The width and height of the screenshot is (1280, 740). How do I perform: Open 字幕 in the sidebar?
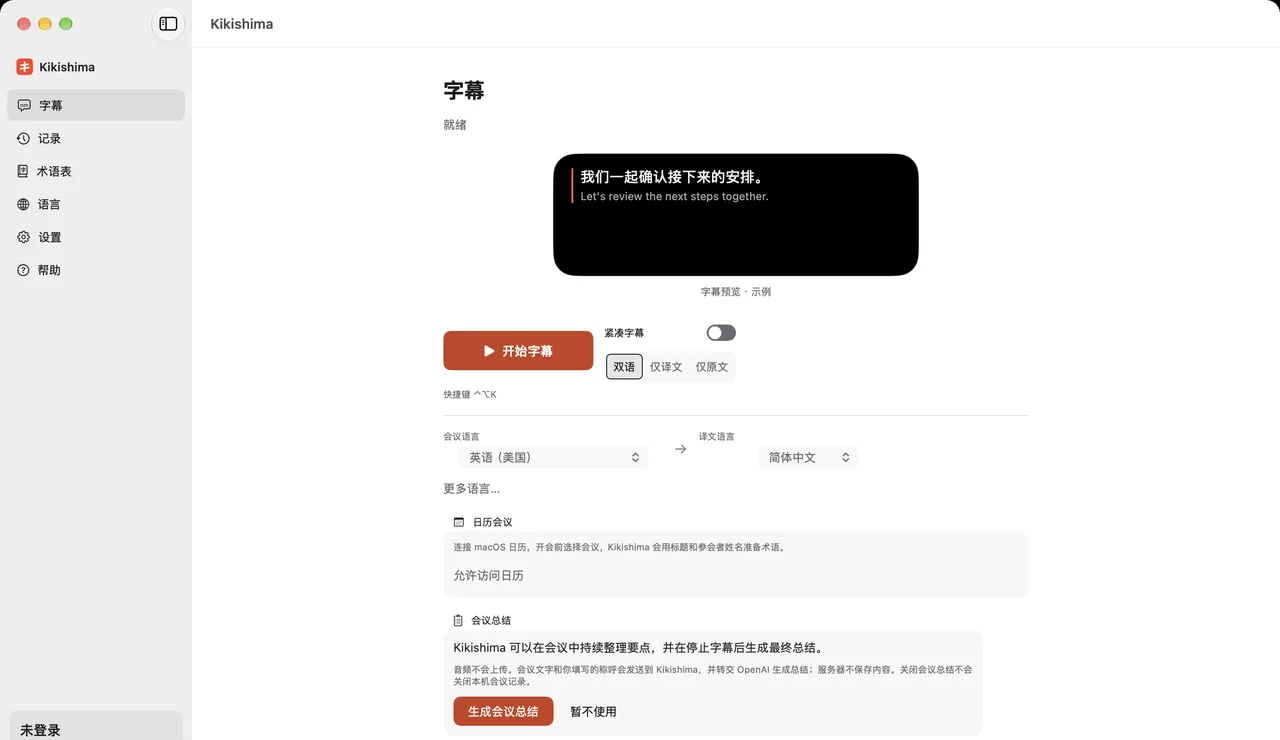point(96,105)
